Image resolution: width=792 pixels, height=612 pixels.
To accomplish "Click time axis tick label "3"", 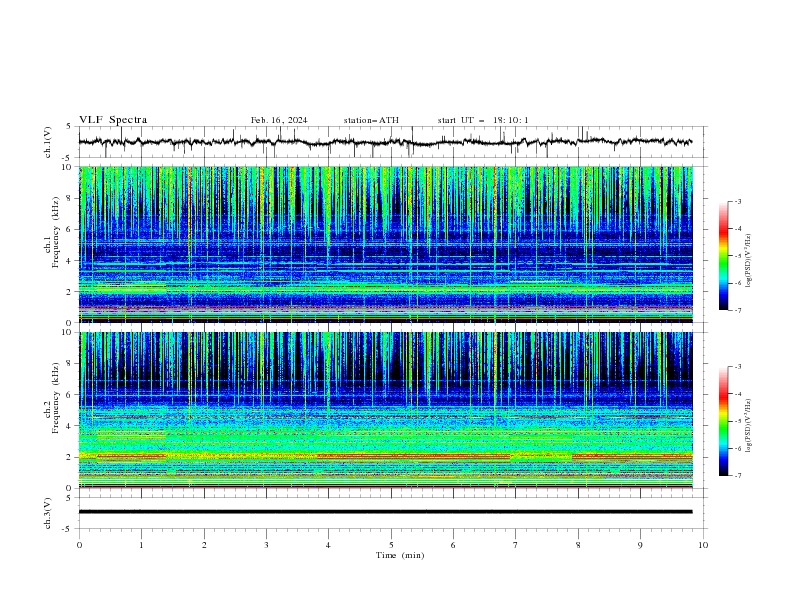I will click(x=266, y=545).
